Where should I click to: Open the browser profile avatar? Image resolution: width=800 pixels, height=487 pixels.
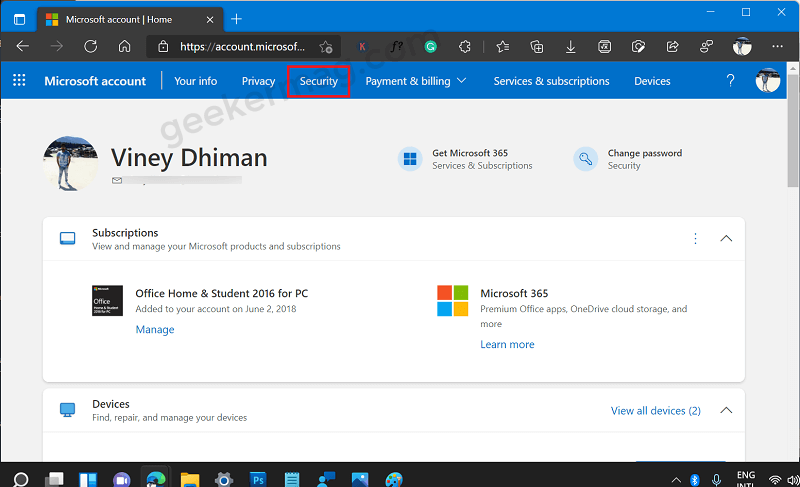click(742, 47)
